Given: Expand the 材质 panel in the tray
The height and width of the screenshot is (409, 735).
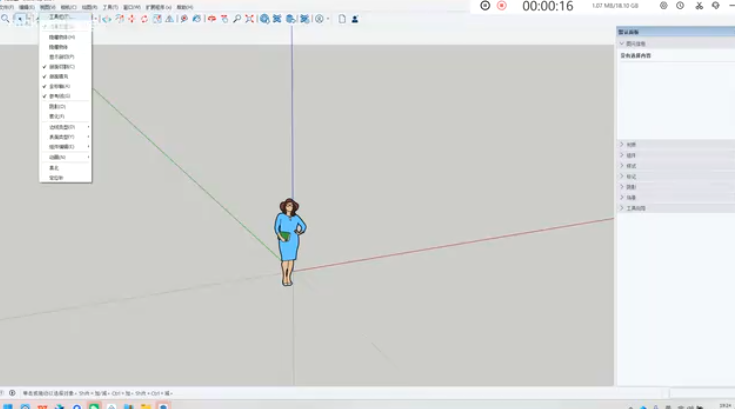Looking at the screenshot, I should (x=630, y=145).
